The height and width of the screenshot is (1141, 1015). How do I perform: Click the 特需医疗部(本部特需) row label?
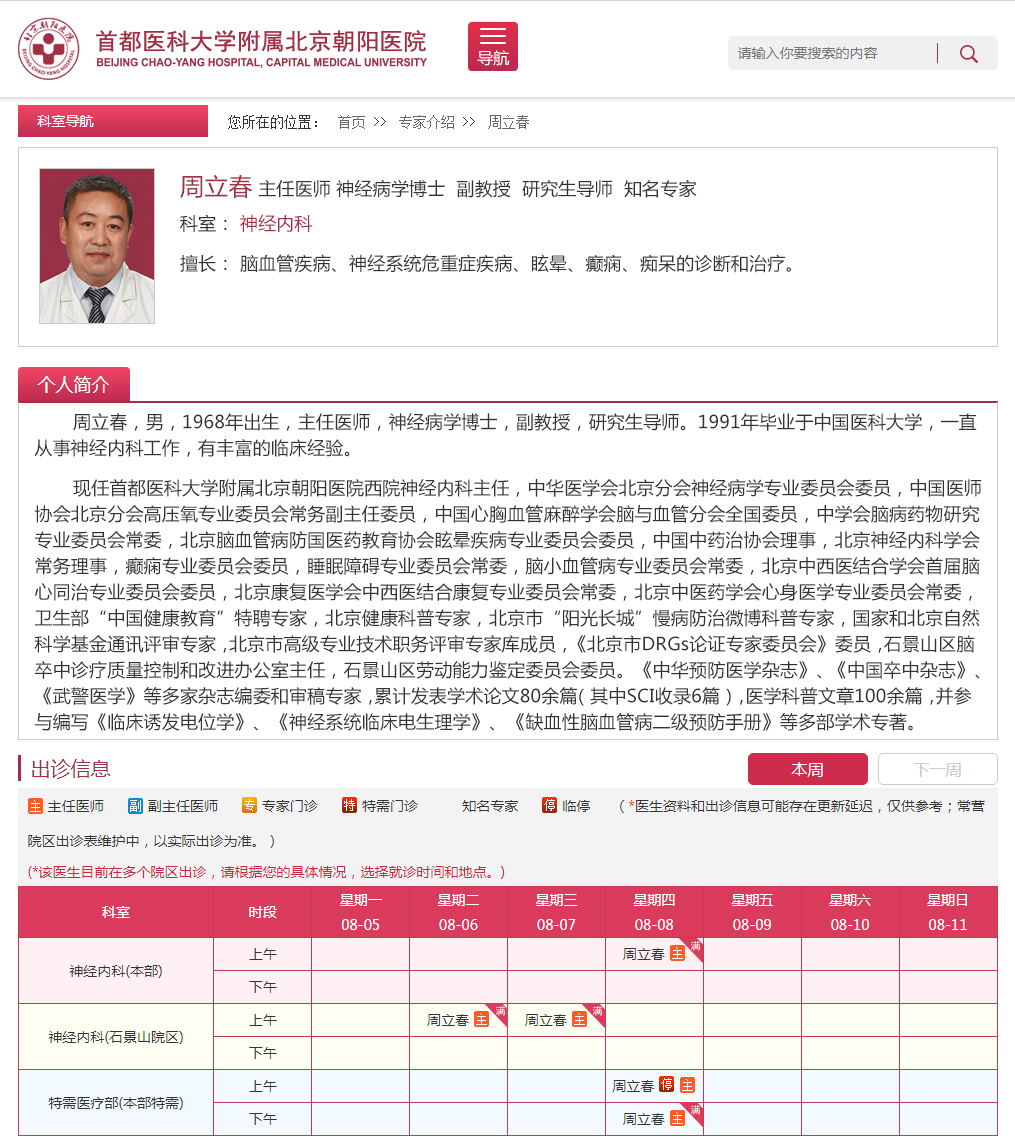[116, 1102]
